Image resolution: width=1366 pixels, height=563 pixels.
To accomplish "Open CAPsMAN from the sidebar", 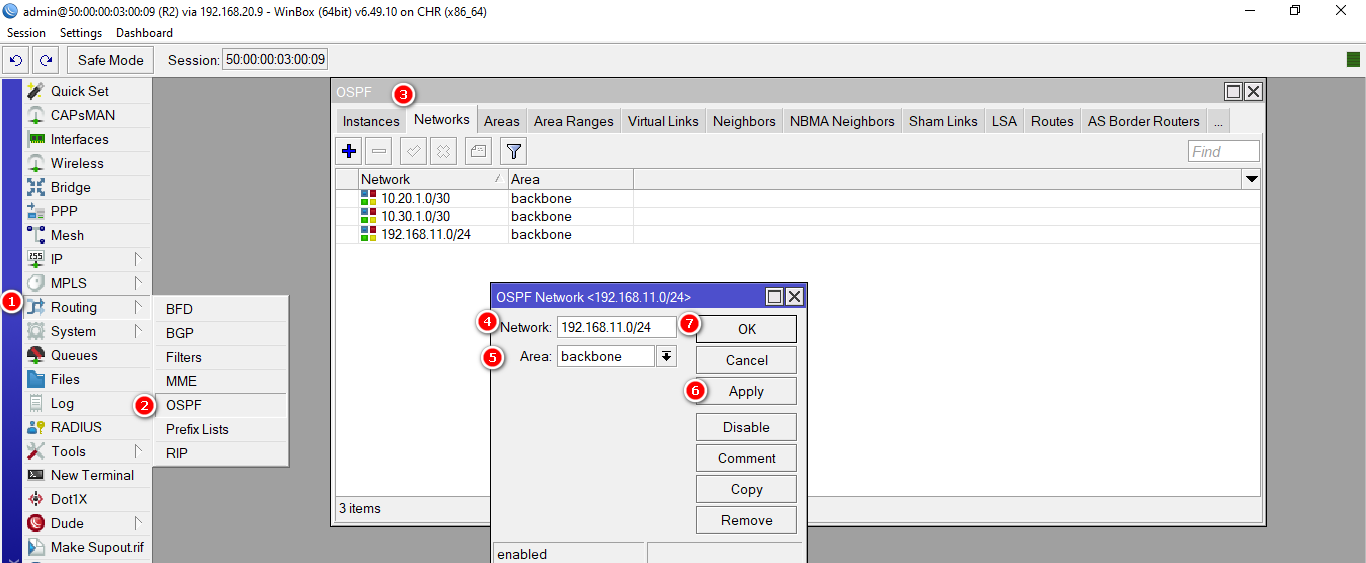I will tap(87, 115).
